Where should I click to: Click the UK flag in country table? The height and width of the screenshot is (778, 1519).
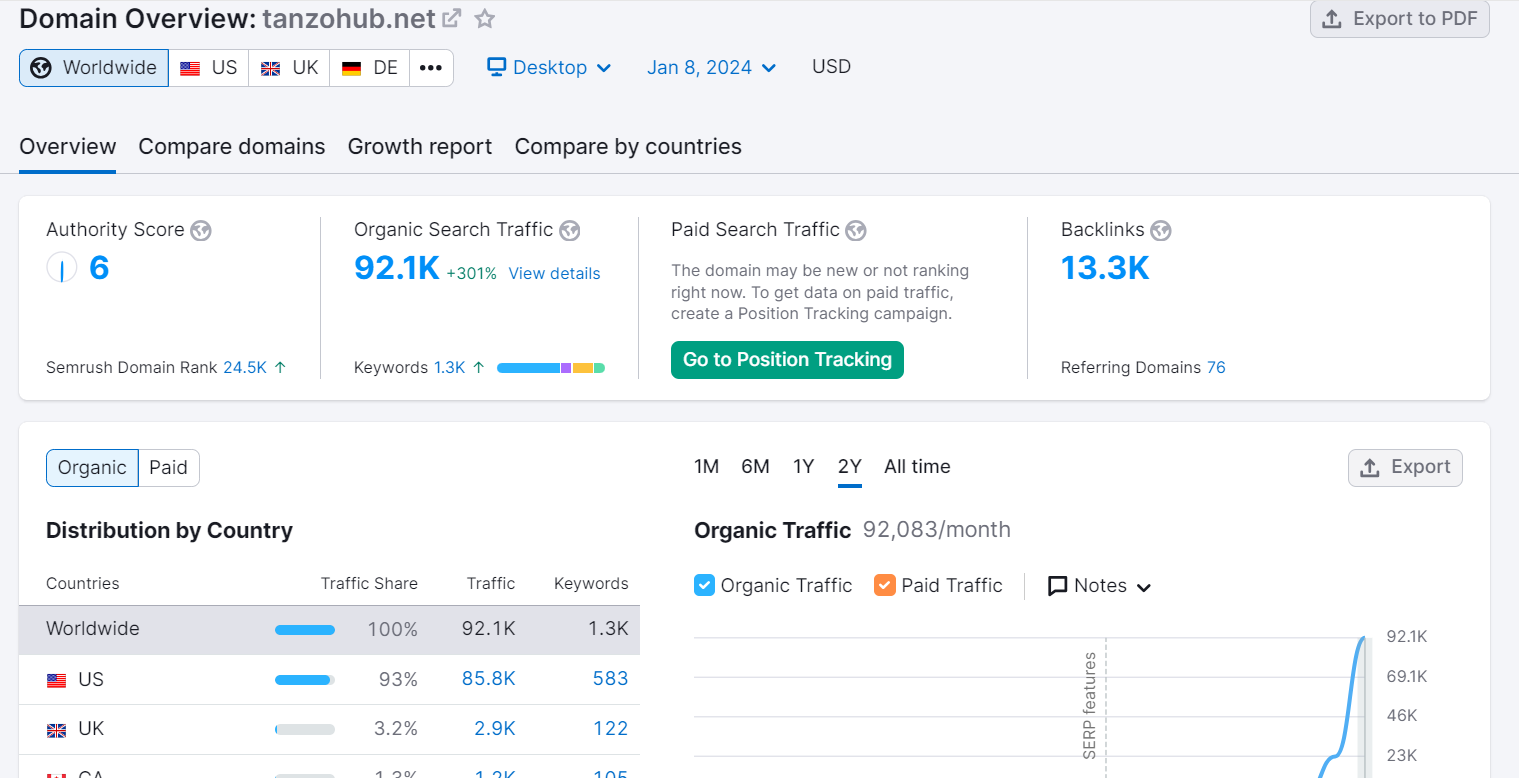click(57, 730)
